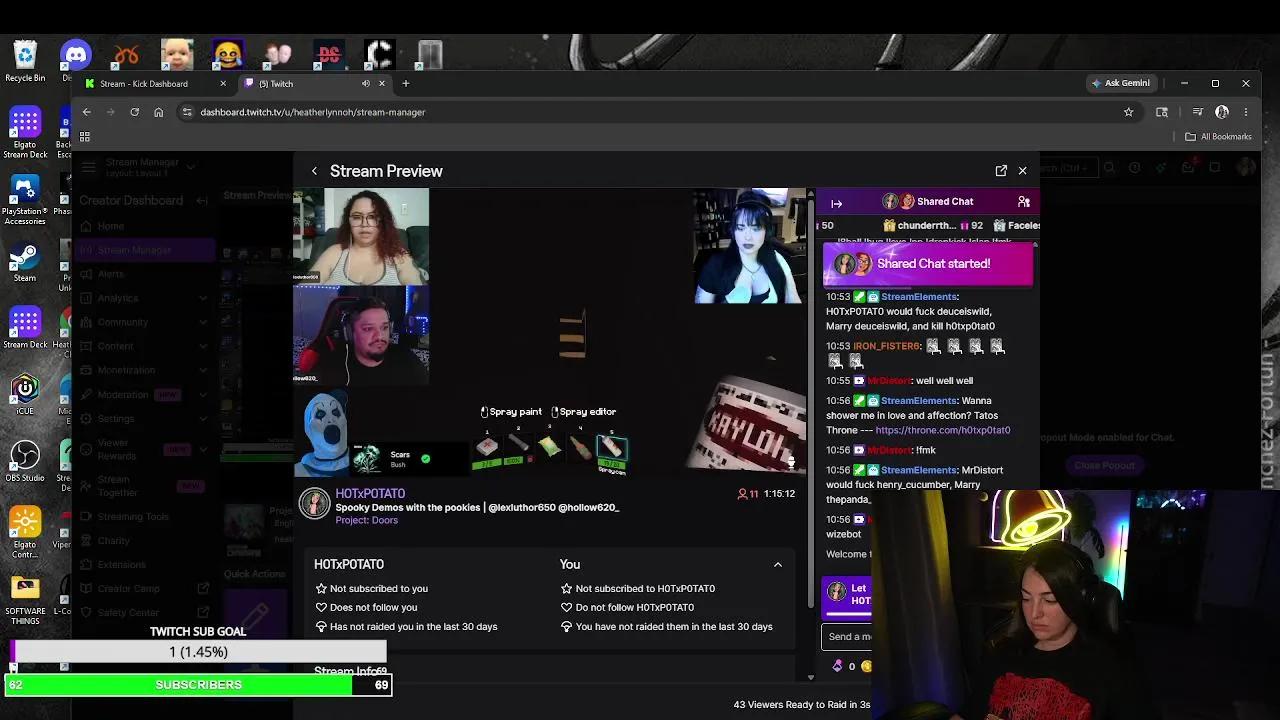Bookmark this page with the star icon
The width and height of the screenshot is (1280, 720).
1129,112
